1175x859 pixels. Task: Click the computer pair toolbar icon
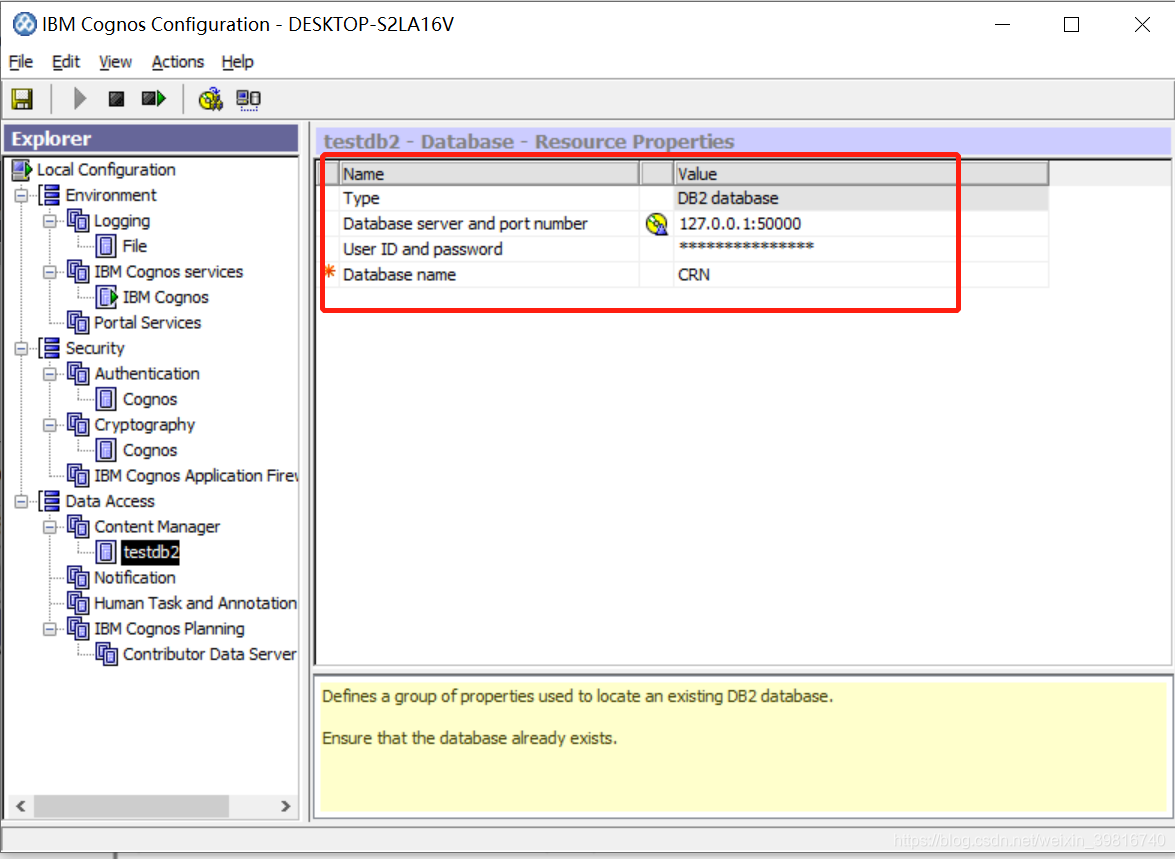coord(248,99)
